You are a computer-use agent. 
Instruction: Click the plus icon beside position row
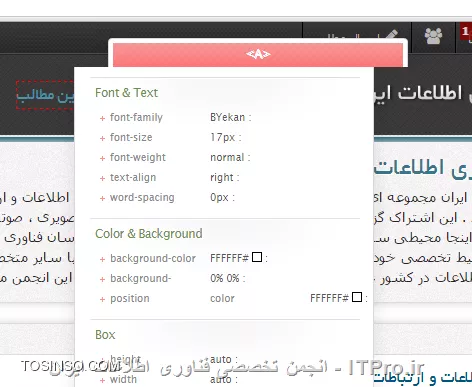pos(102,299)
